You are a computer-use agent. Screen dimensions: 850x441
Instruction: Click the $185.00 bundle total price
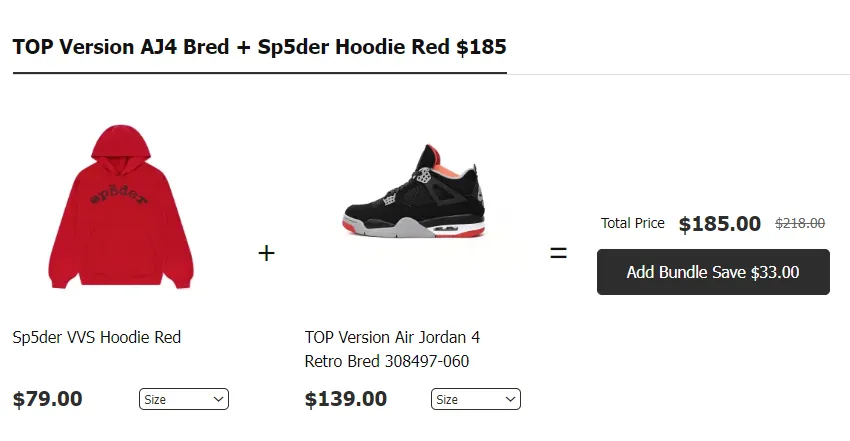click(720, 224)
